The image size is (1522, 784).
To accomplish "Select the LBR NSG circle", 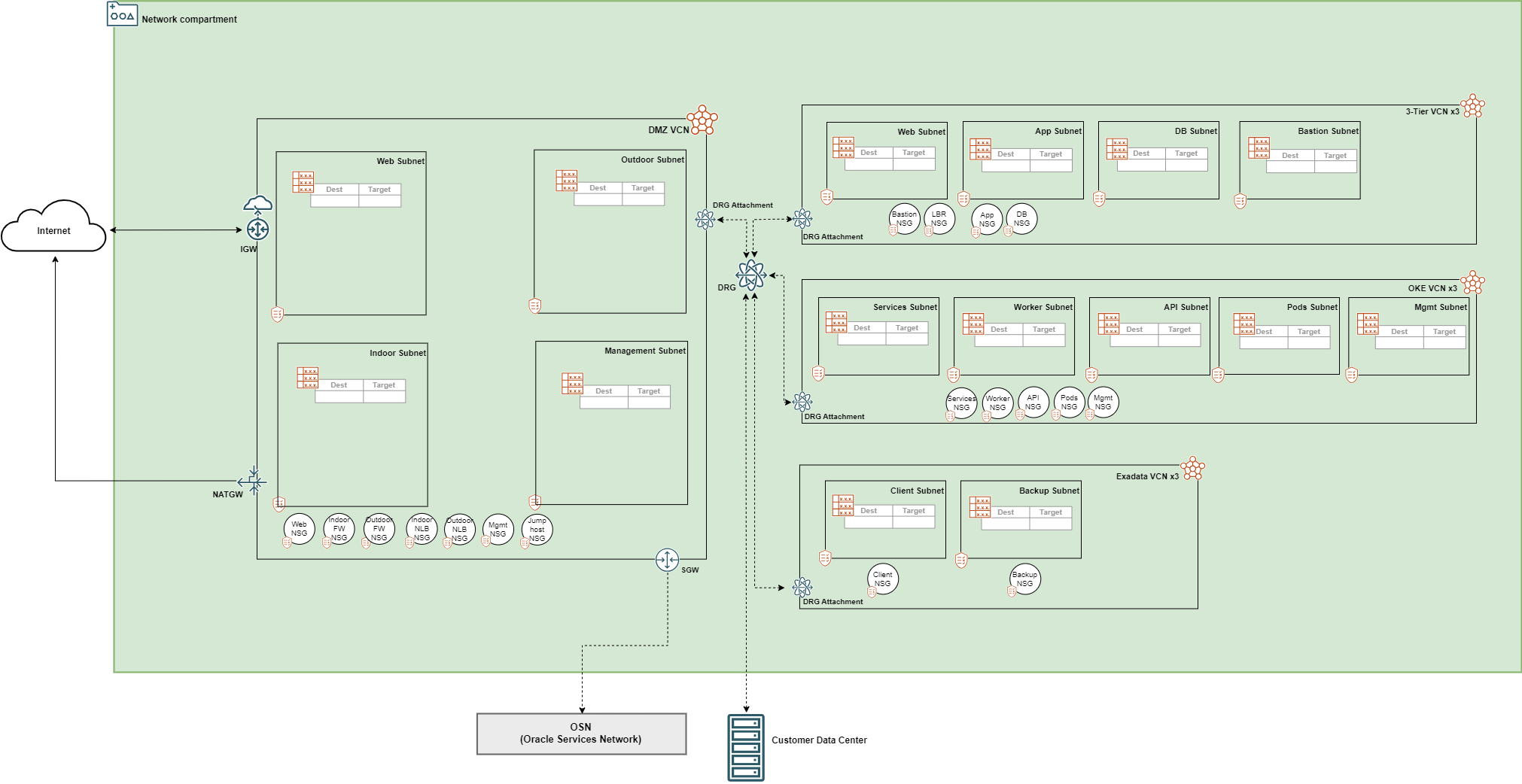I will 939,219.
